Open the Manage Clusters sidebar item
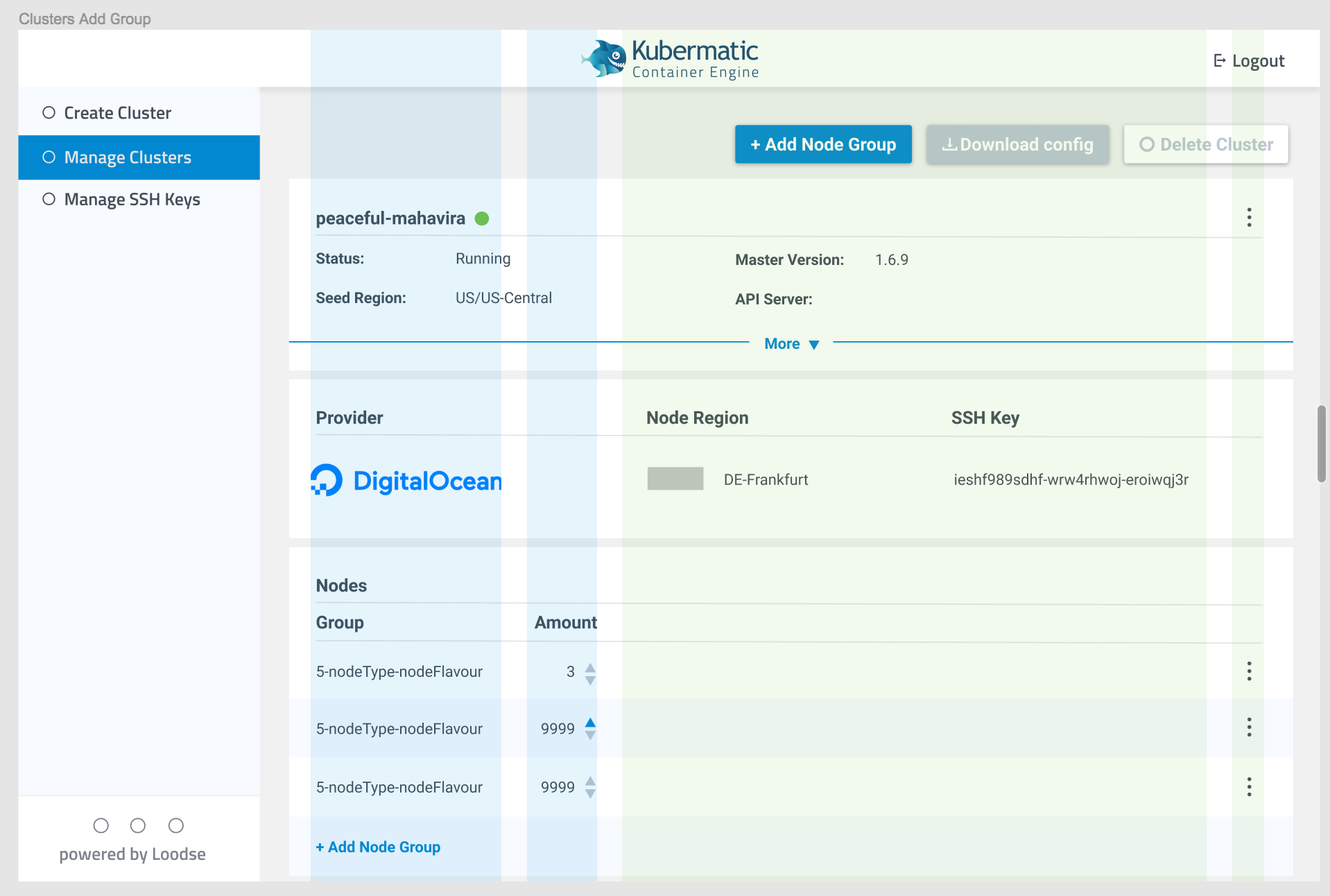The height and width of the screenshot is (896, 1330). pyautogui.click(x=128, y=157)
